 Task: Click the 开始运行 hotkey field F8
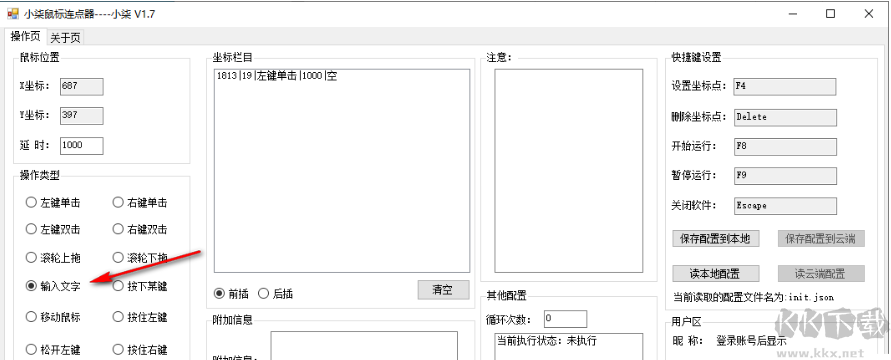click(785, 146)
